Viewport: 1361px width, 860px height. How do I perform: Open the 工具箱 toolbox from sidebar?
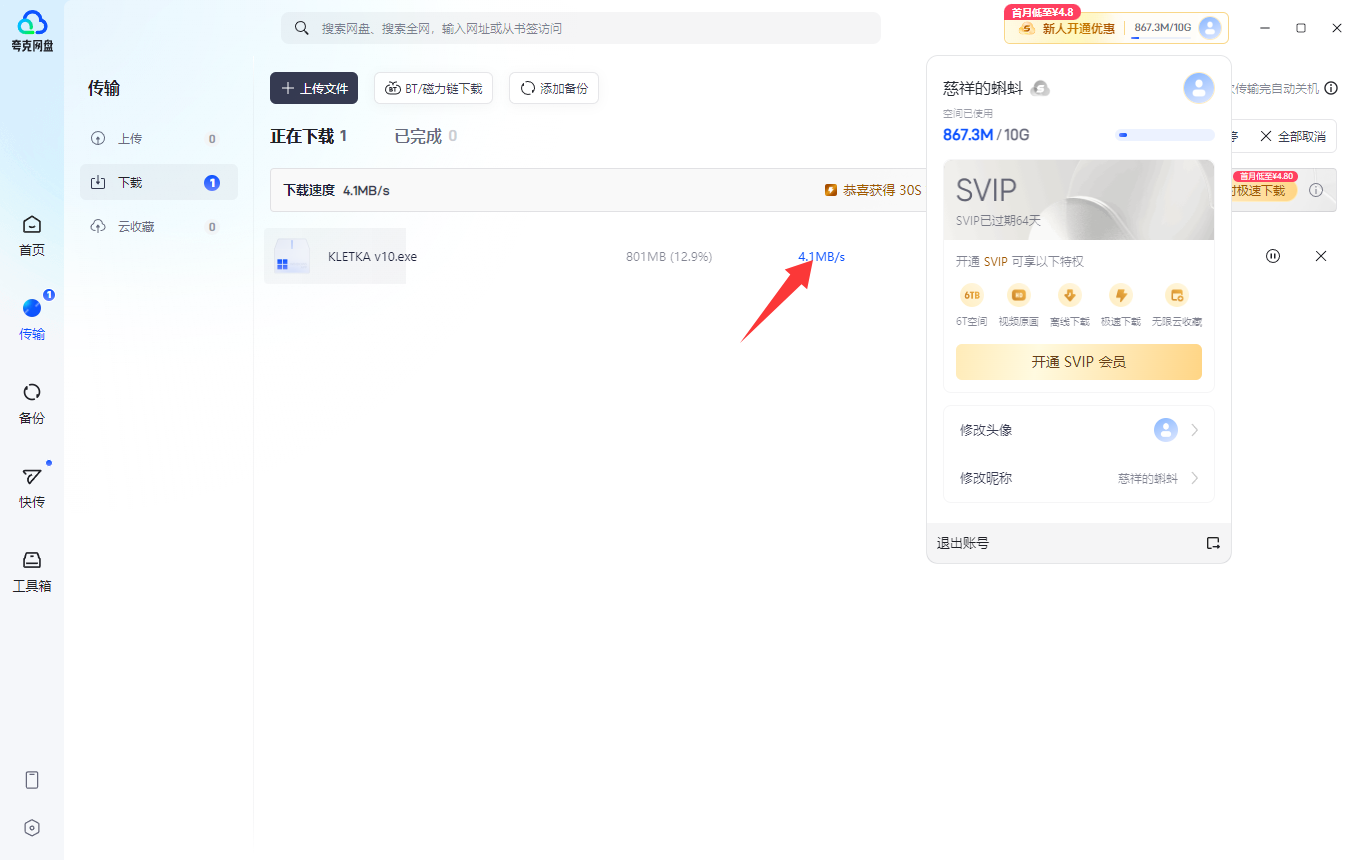point(31,570)
